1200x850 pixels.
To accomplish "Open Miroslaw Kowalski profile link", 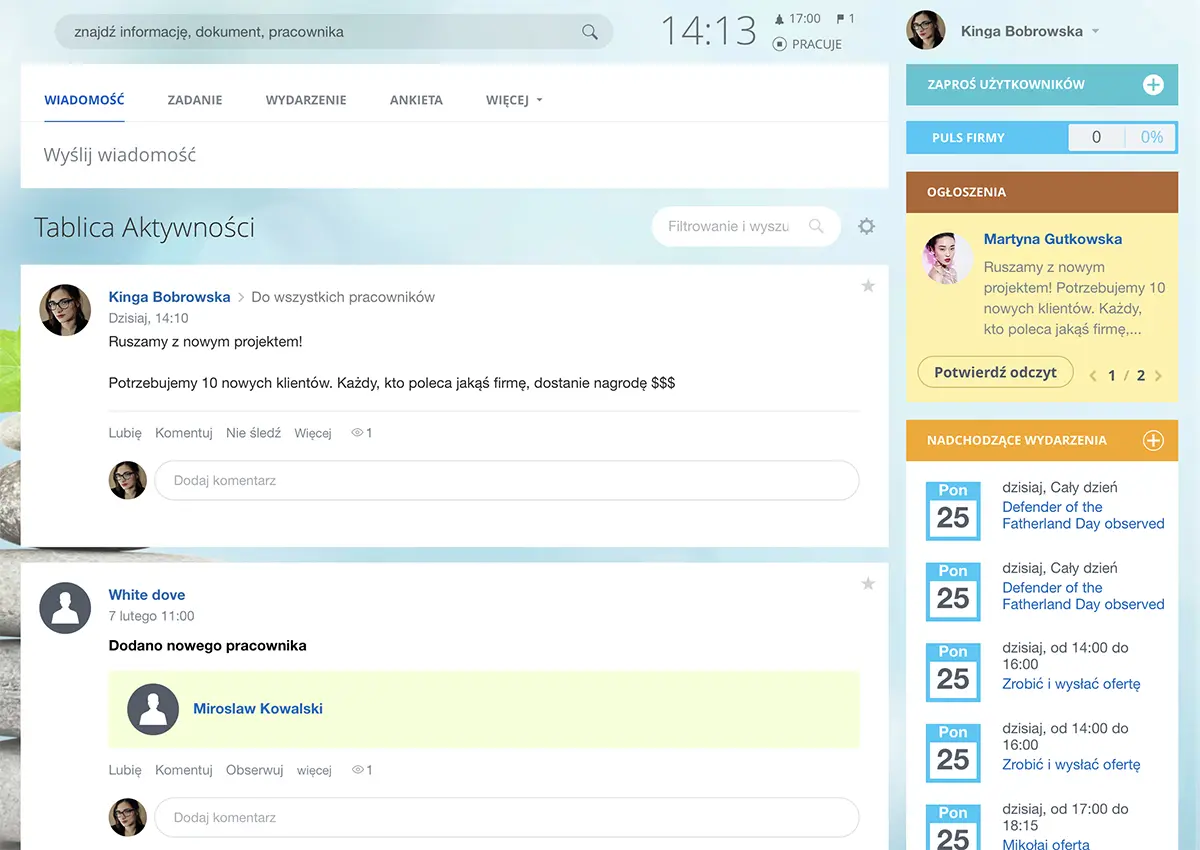I will [x=258, y=708].
